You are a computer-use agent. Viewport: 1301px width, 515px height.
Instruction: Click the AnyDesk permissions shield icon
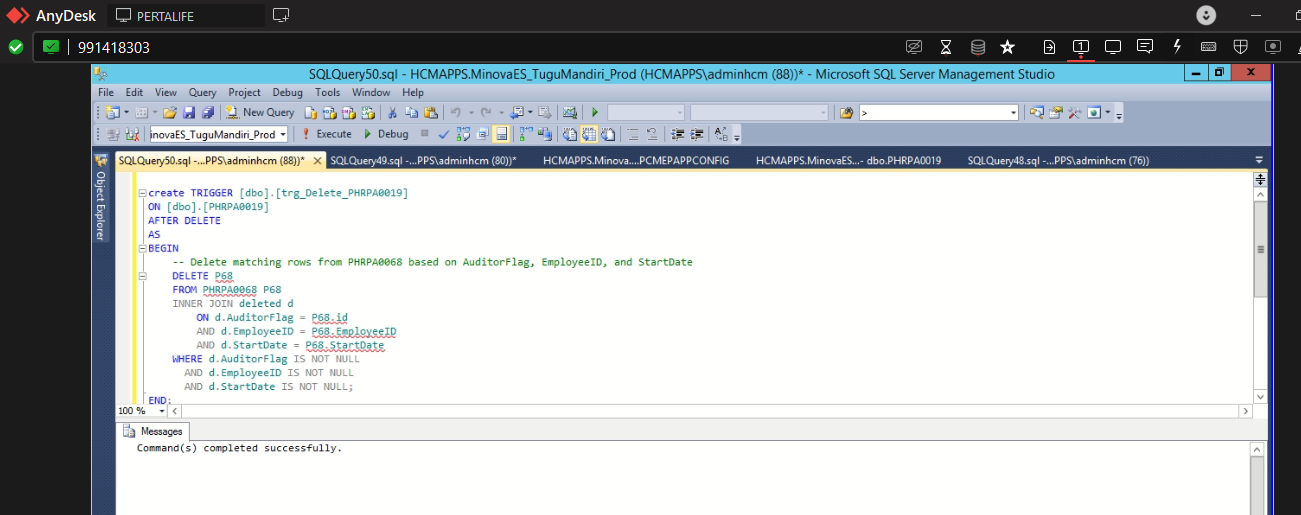(1240, 47)
